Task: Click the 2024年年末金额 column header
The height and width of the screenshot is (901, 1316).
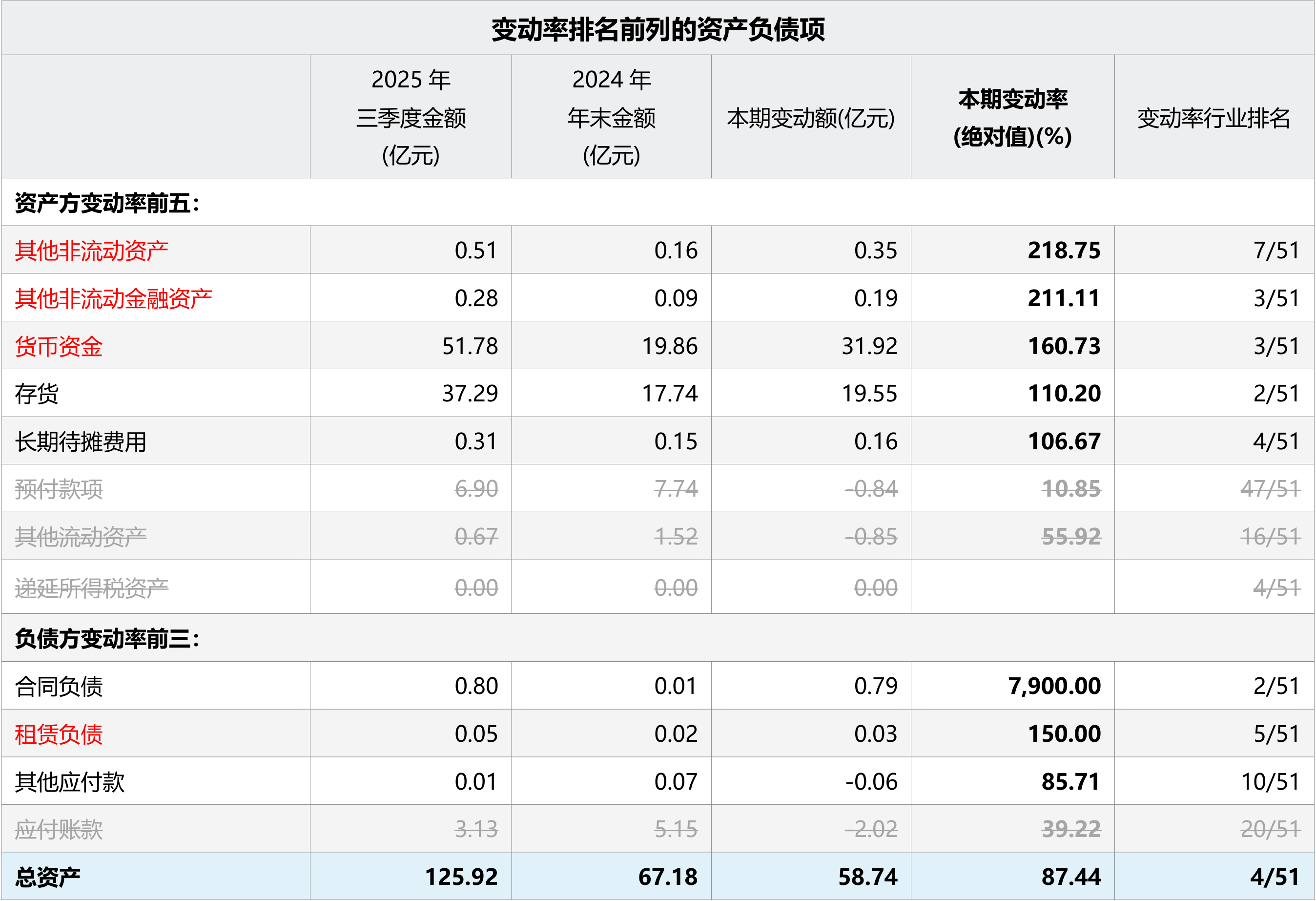Action: click(x=611, y=117)
